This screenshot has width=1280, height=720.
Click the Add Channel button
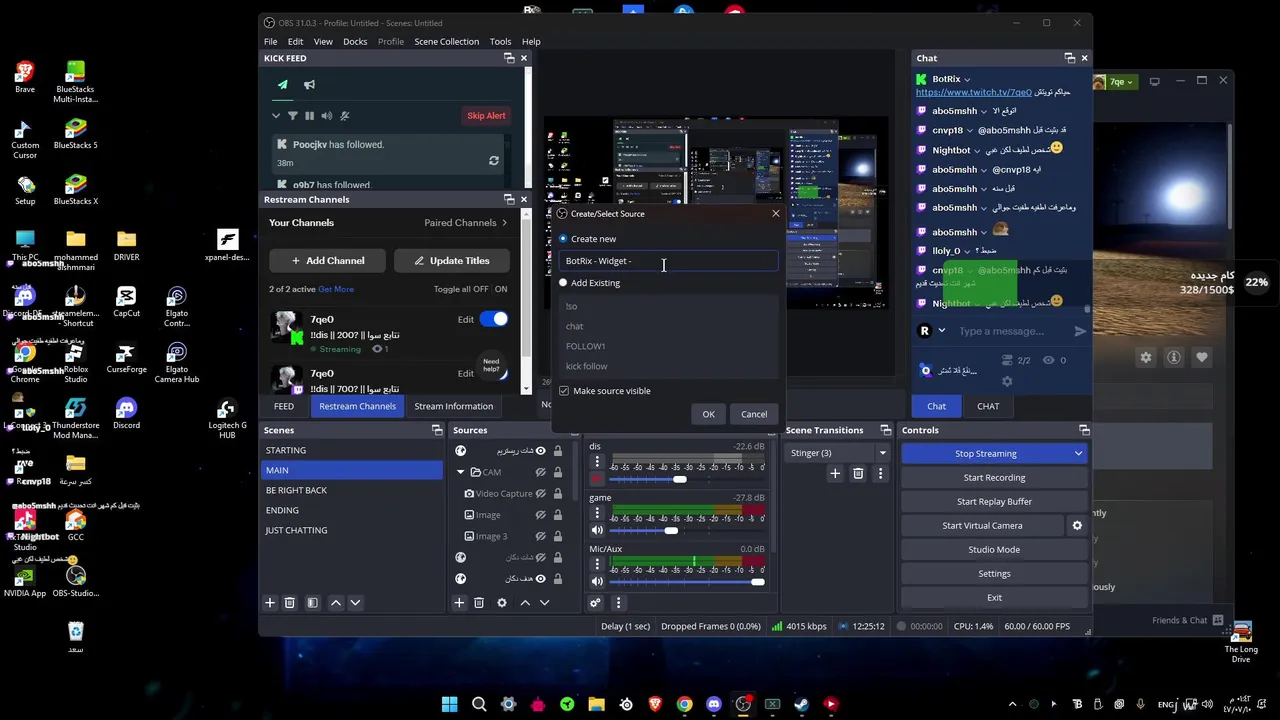(328, 261)
